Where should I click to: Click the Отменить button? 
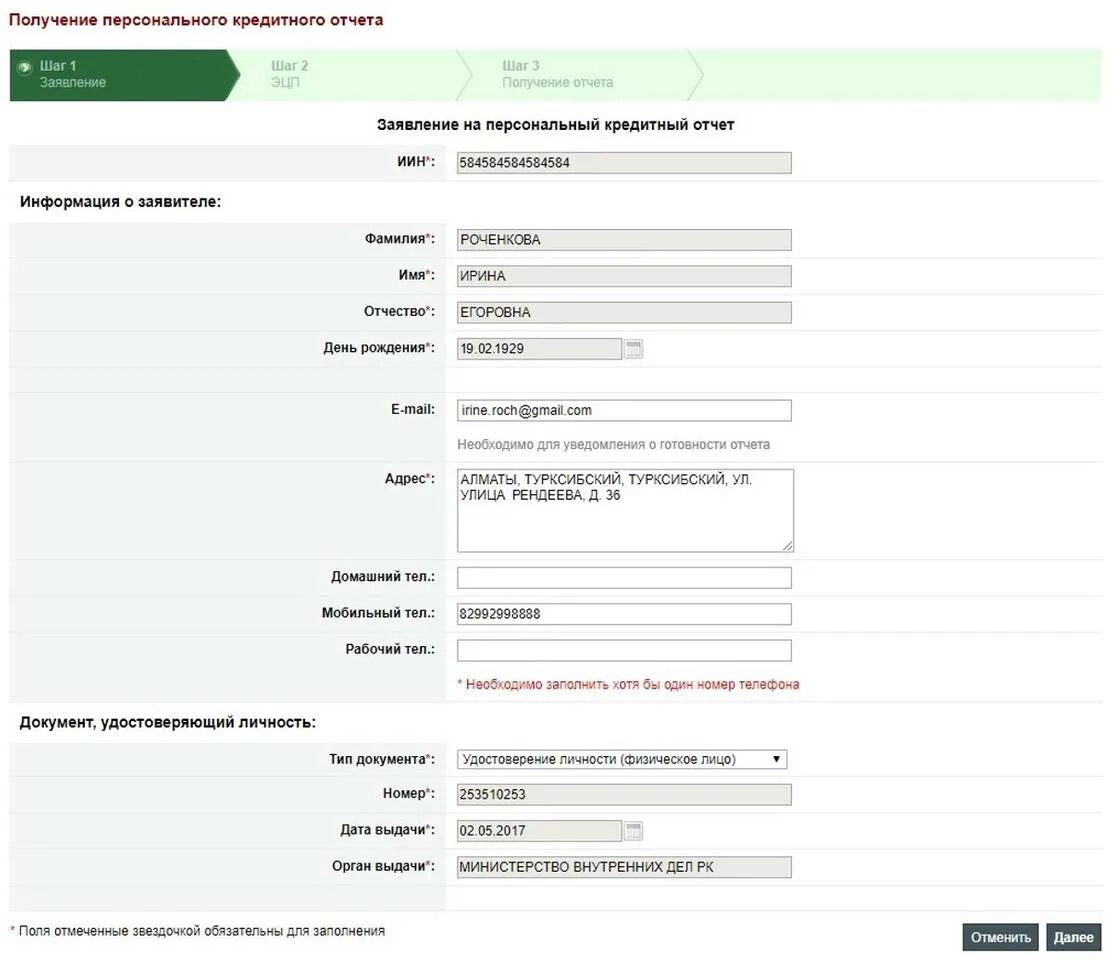click(x=1000, y=937)
